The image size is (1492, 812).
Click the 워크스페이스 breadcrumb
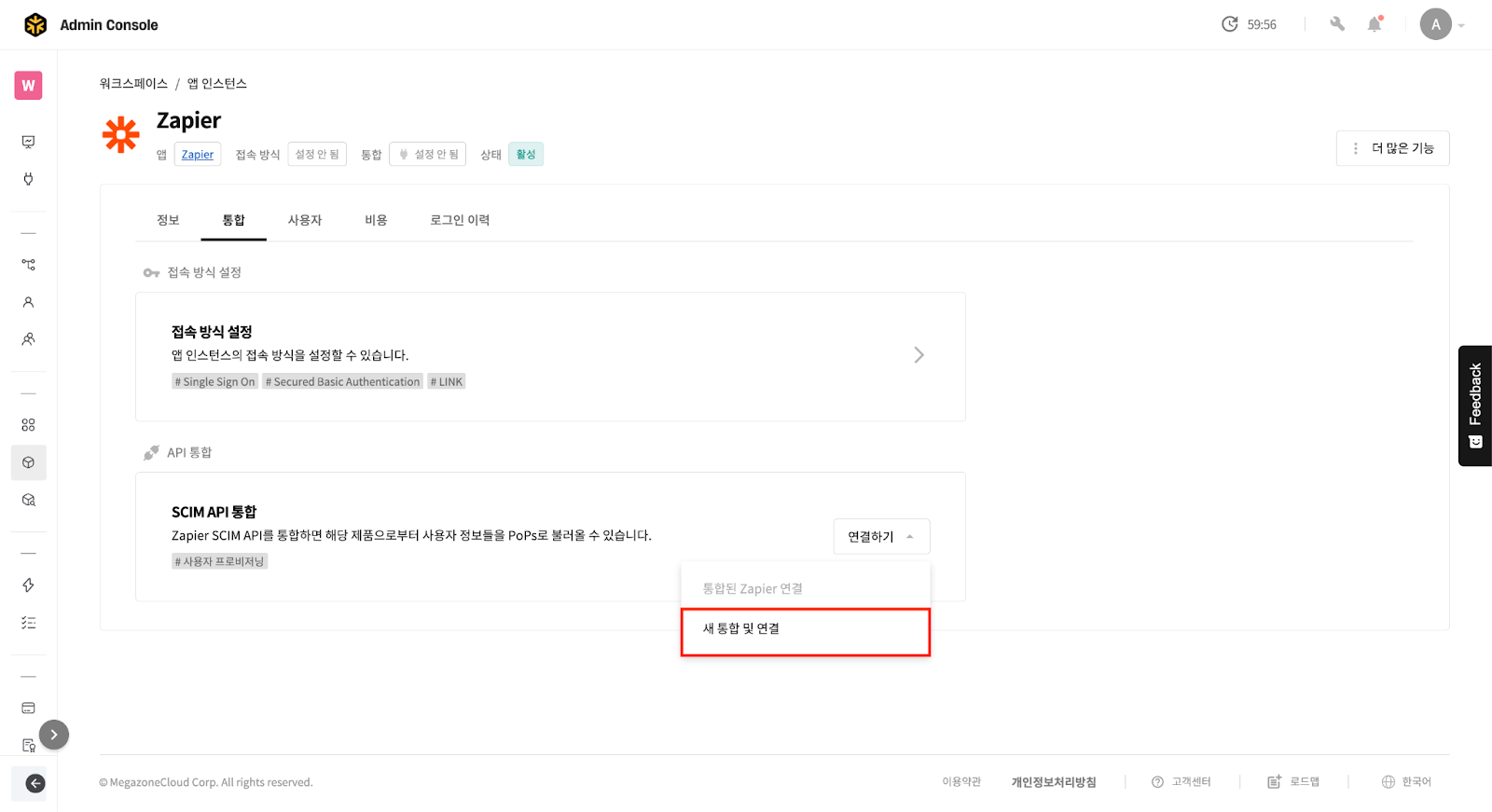(133, 84)
